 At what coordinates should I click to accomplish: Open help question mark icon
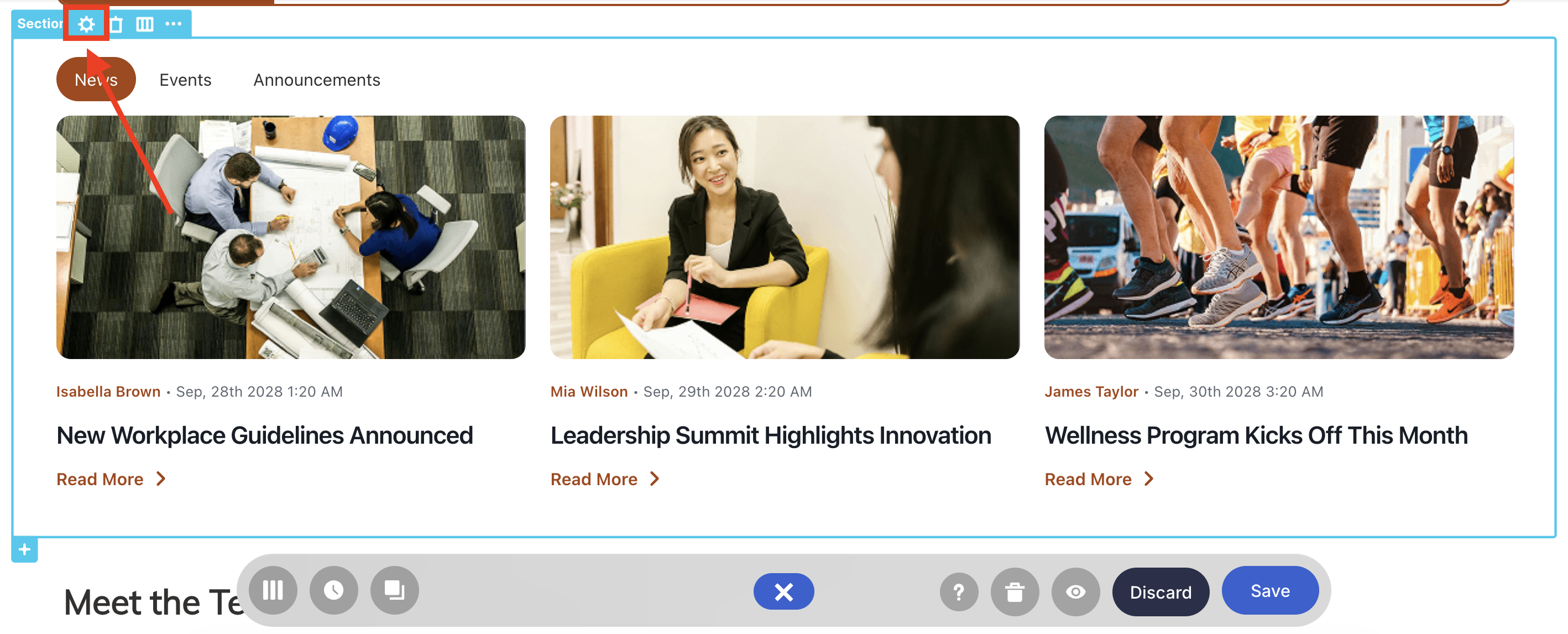click(x=959, y=591)
